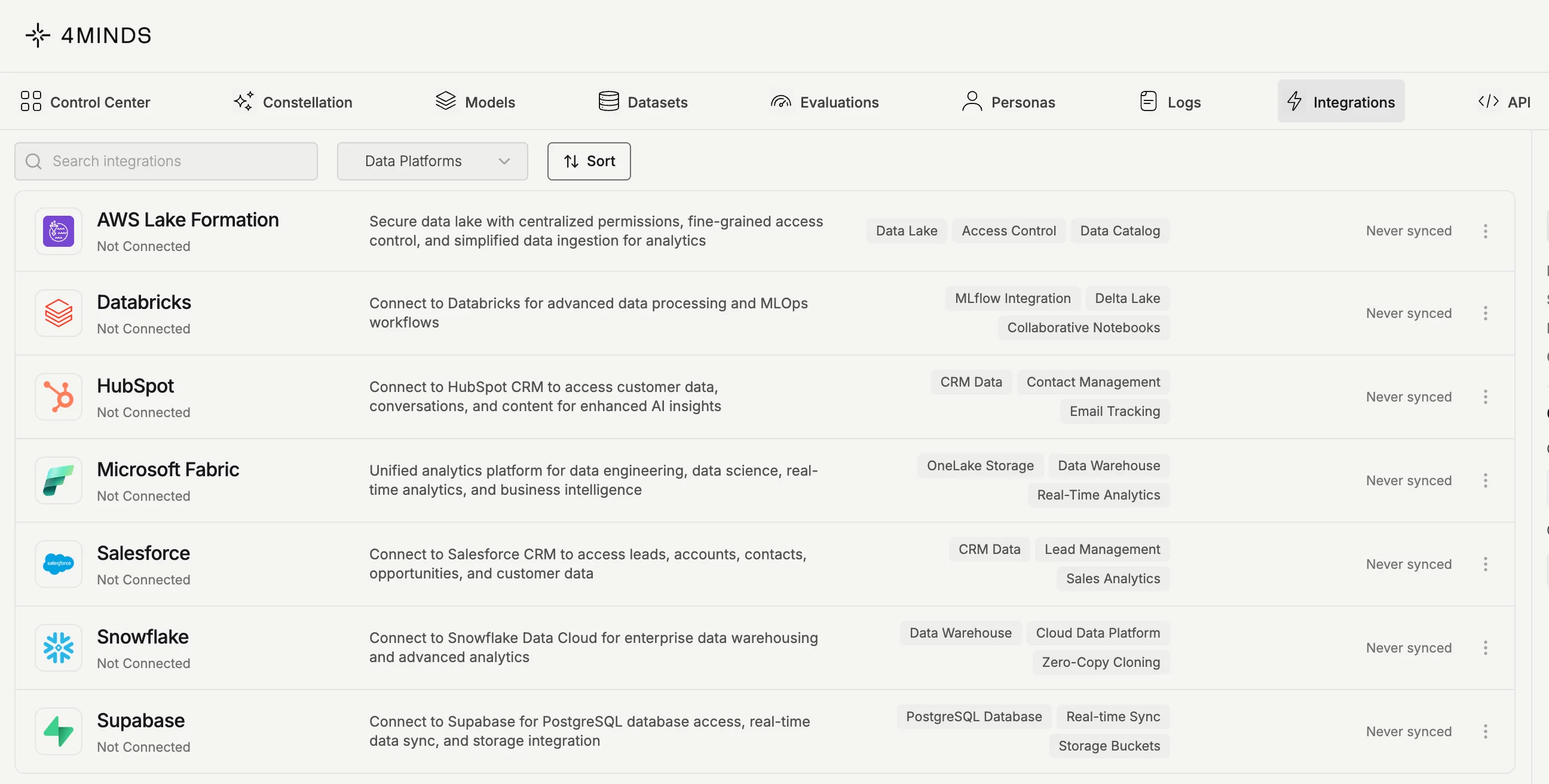Click the Storage Buckets tag
The image size is (1549, 784).
1109,746
